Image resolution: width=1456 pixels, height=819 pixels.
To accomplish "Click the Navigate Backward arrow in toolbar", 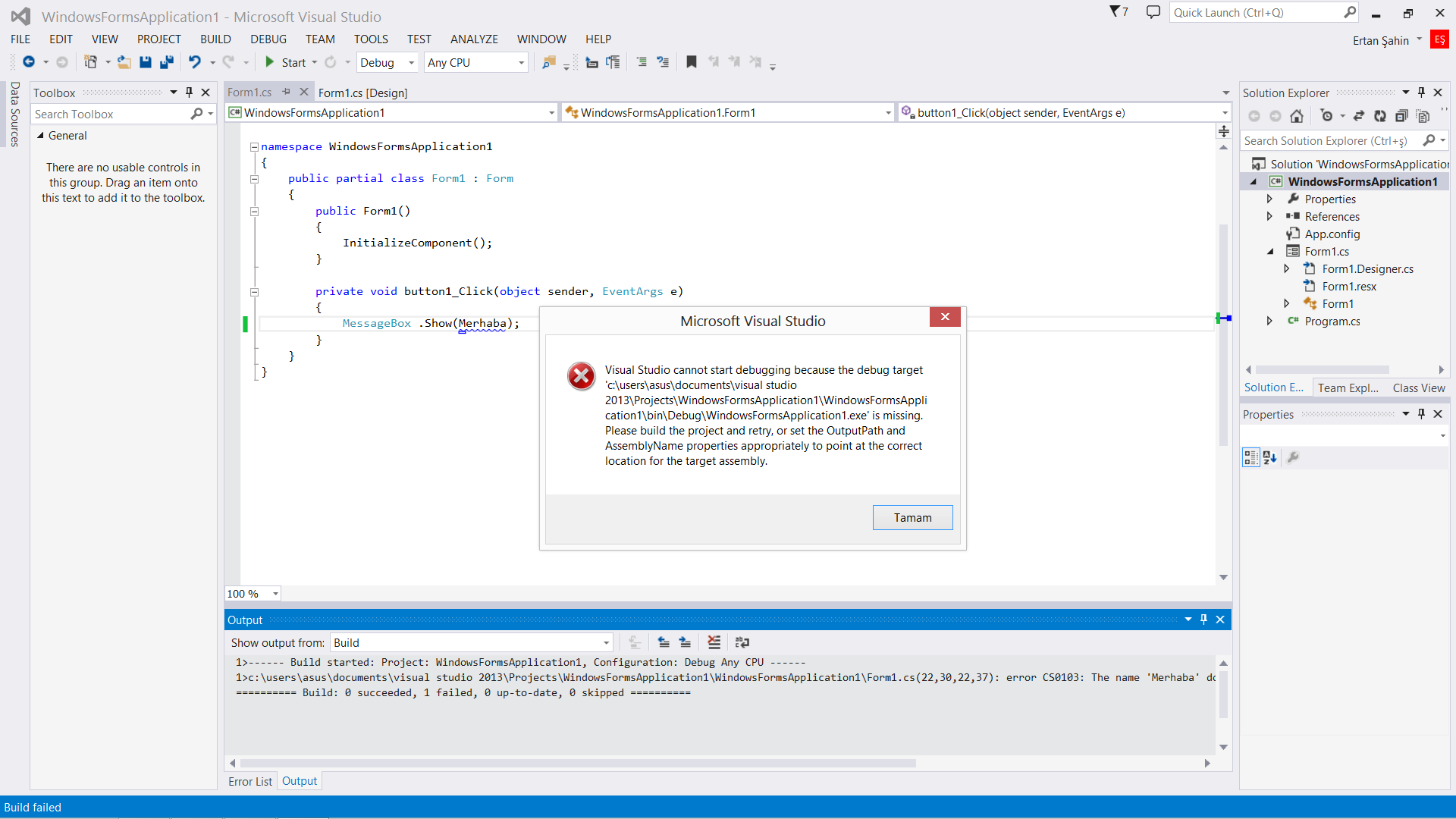I will [x=29, y=62].
